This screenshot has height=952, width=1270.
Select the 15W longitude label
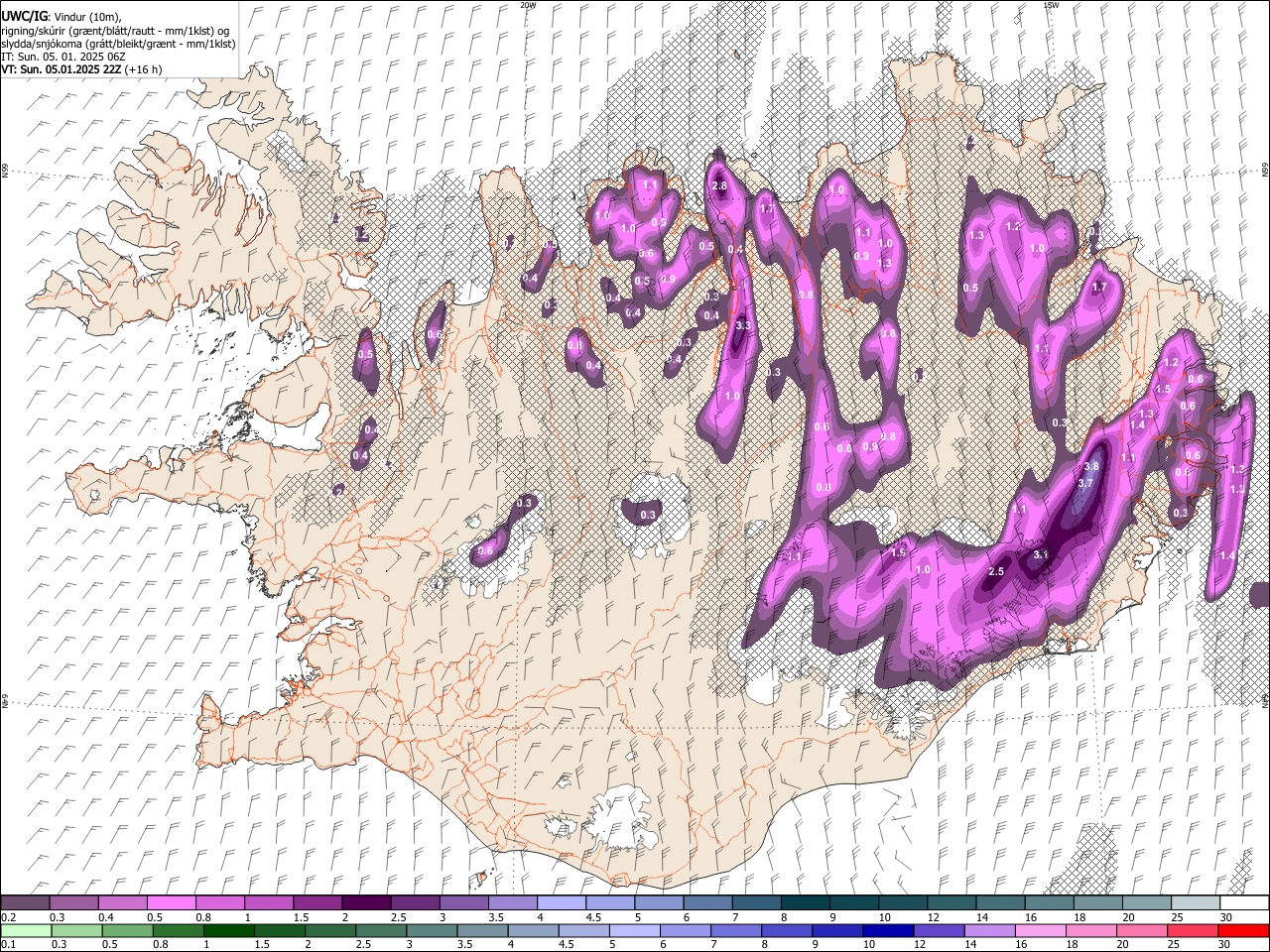click(1051, 5)
